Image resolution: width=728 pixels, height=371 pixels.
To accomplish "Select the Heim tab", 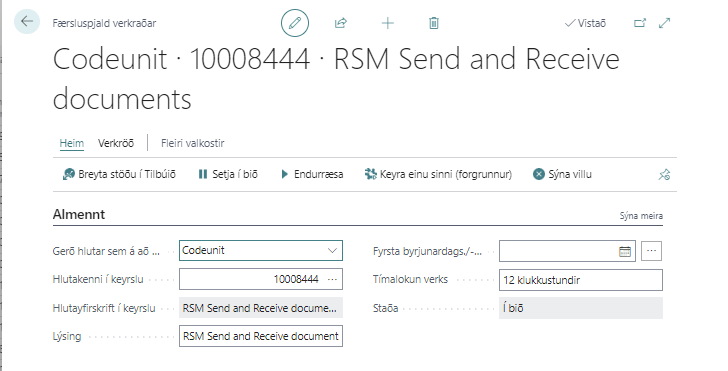I will point(72,143).
